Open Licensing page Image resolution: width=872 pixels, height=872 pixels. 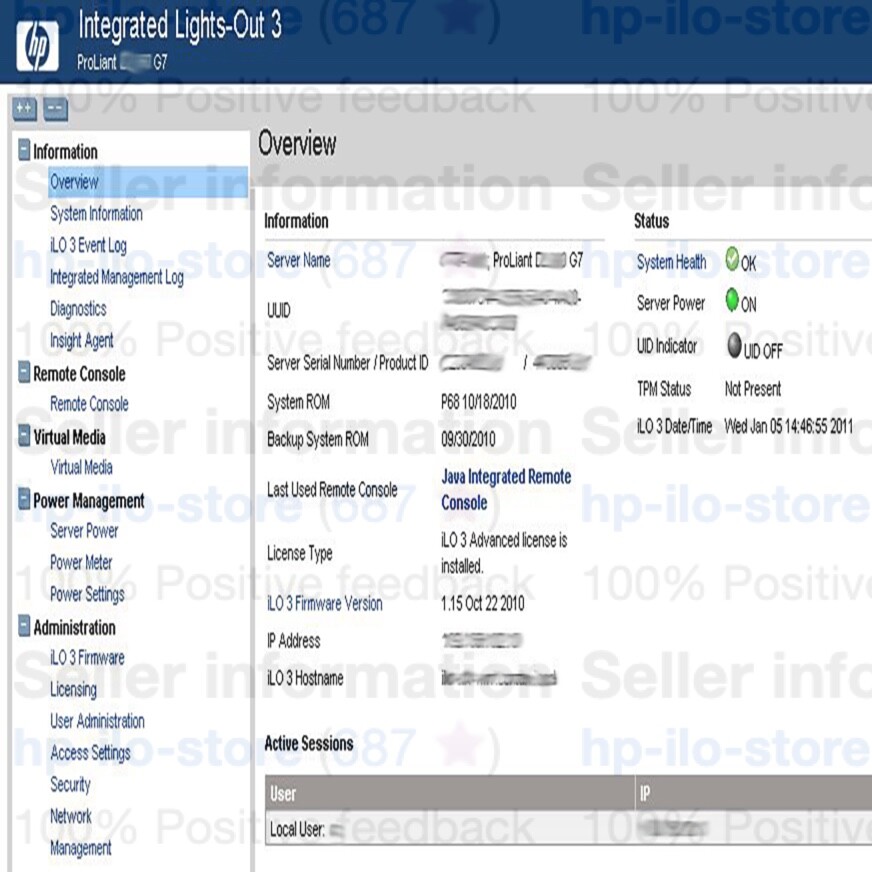(x=73, y=689)
